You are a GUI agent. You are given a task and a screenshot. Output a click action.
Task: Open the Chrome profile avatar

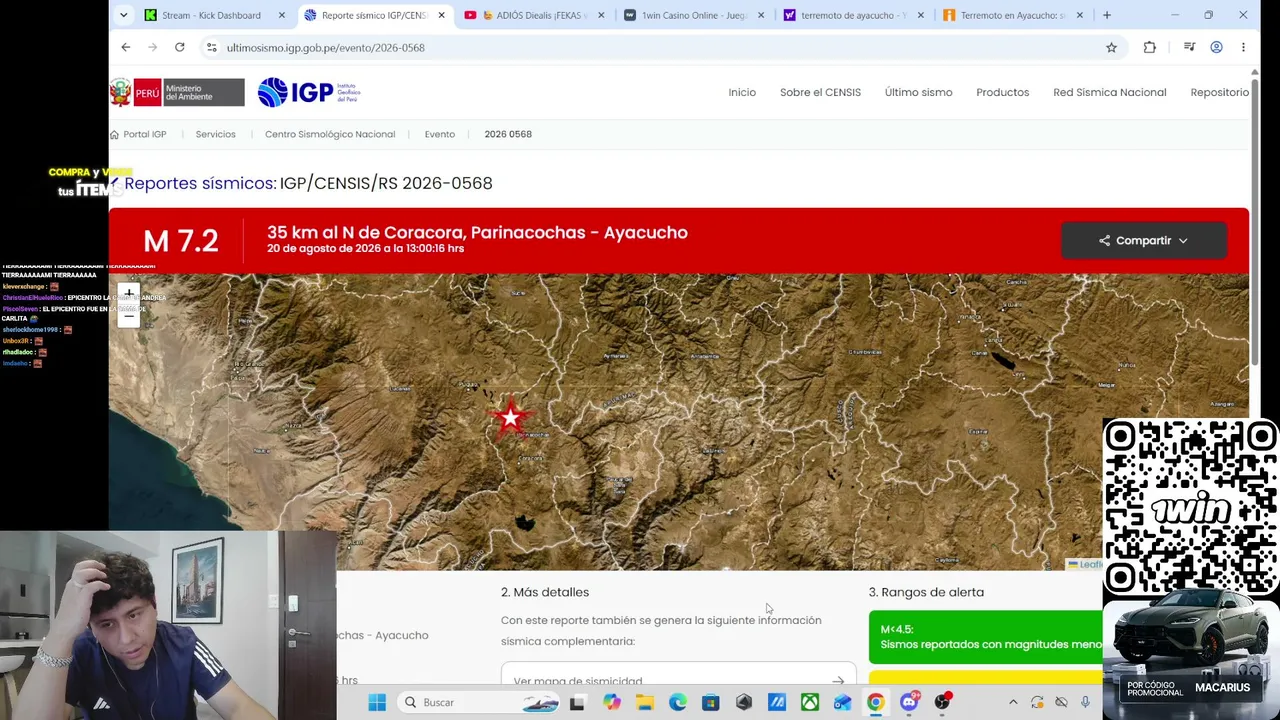click(x=1216, y=47)
